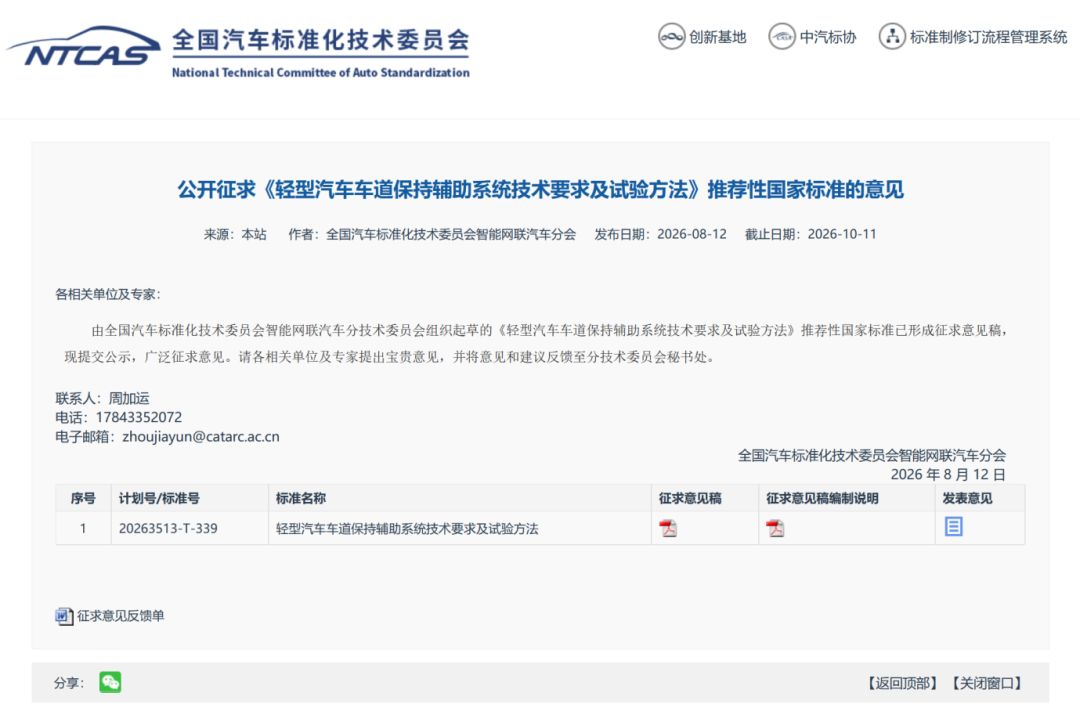Click National Technical Committee of Auto Standardization text

tap(321, 72)
